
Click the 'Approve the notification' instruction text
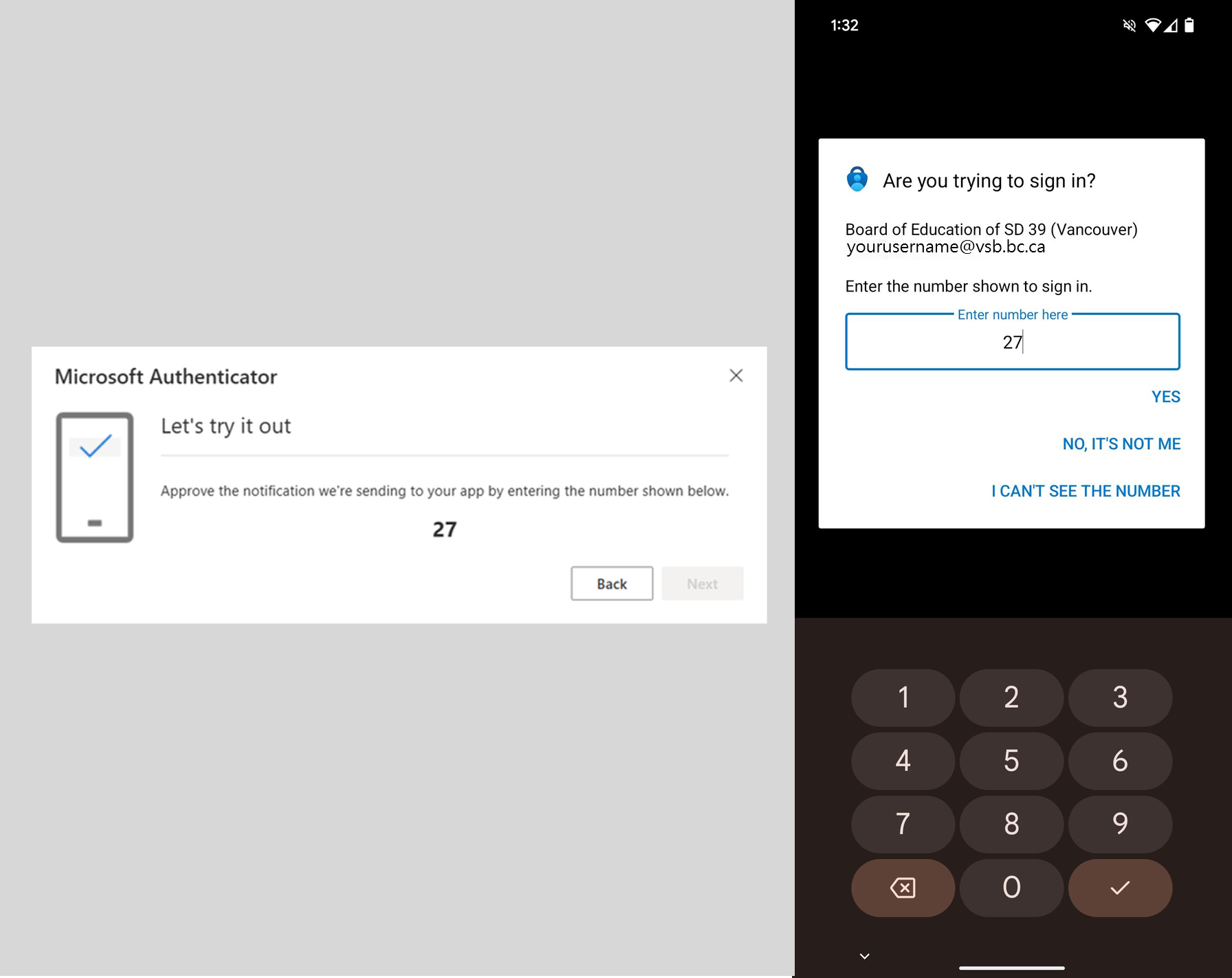(x=445, y=491)
